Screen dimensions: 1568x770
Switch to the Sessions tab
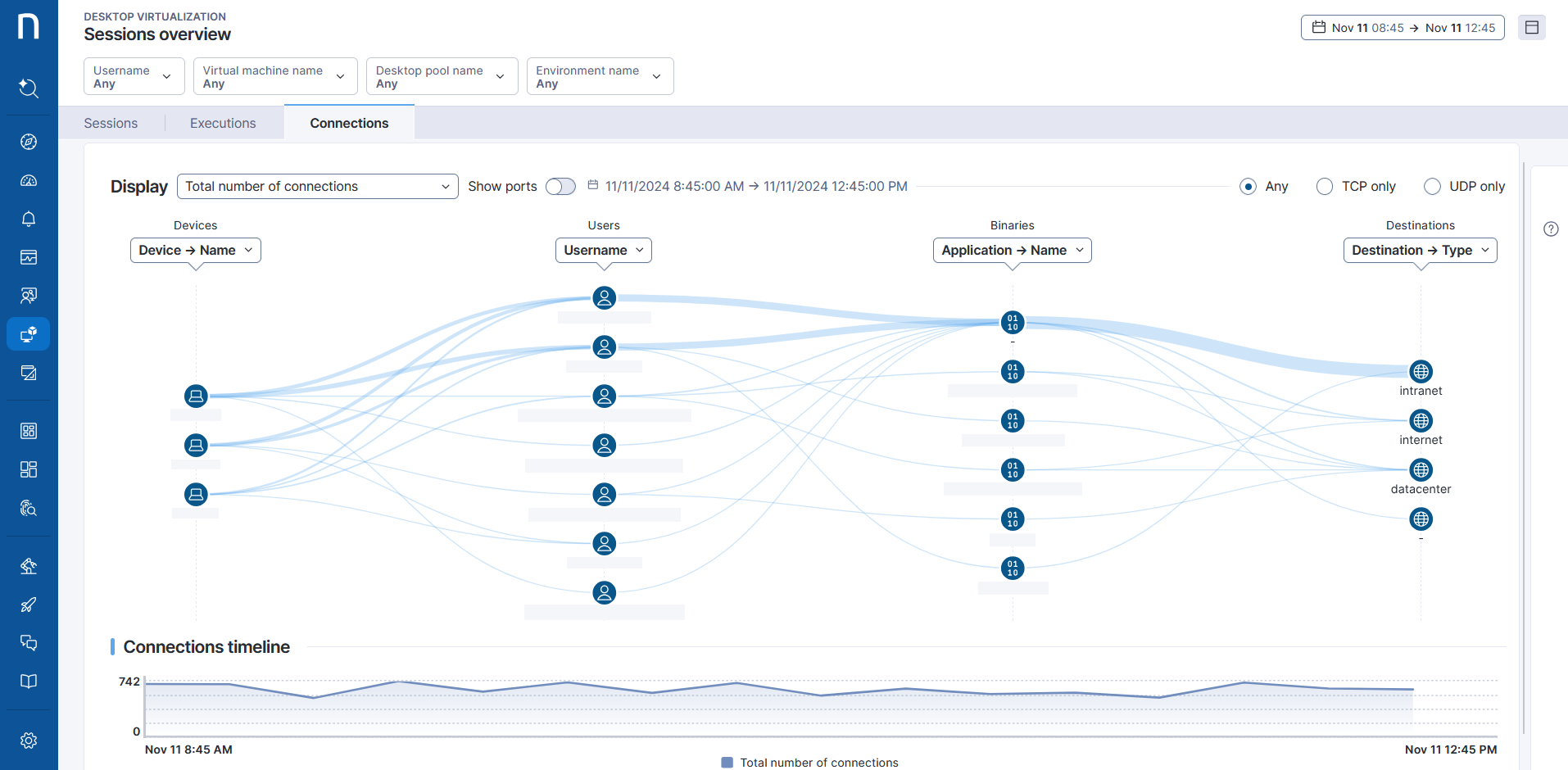pos(110,123)
